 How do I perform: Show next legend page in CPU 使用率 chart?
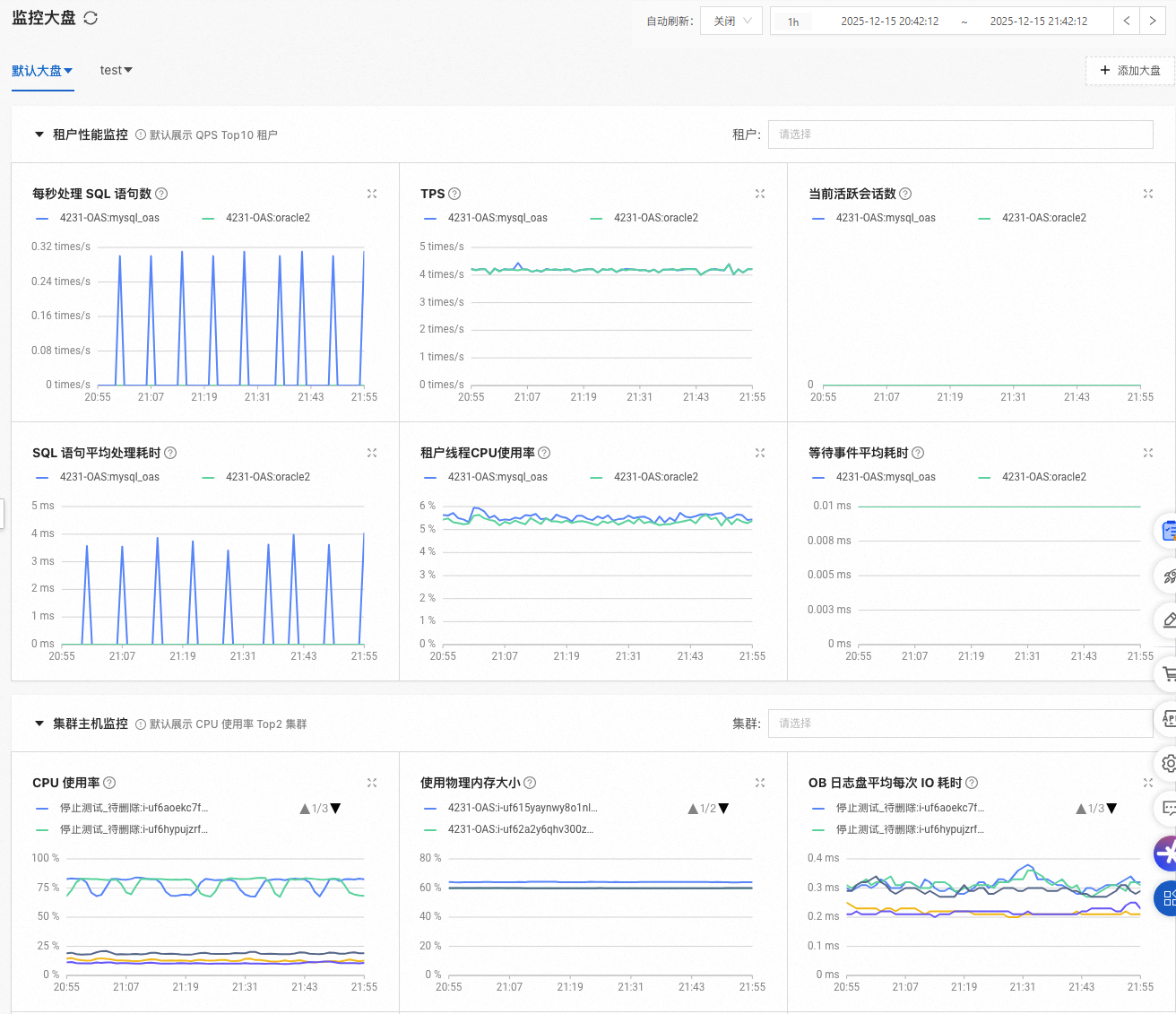336,809
